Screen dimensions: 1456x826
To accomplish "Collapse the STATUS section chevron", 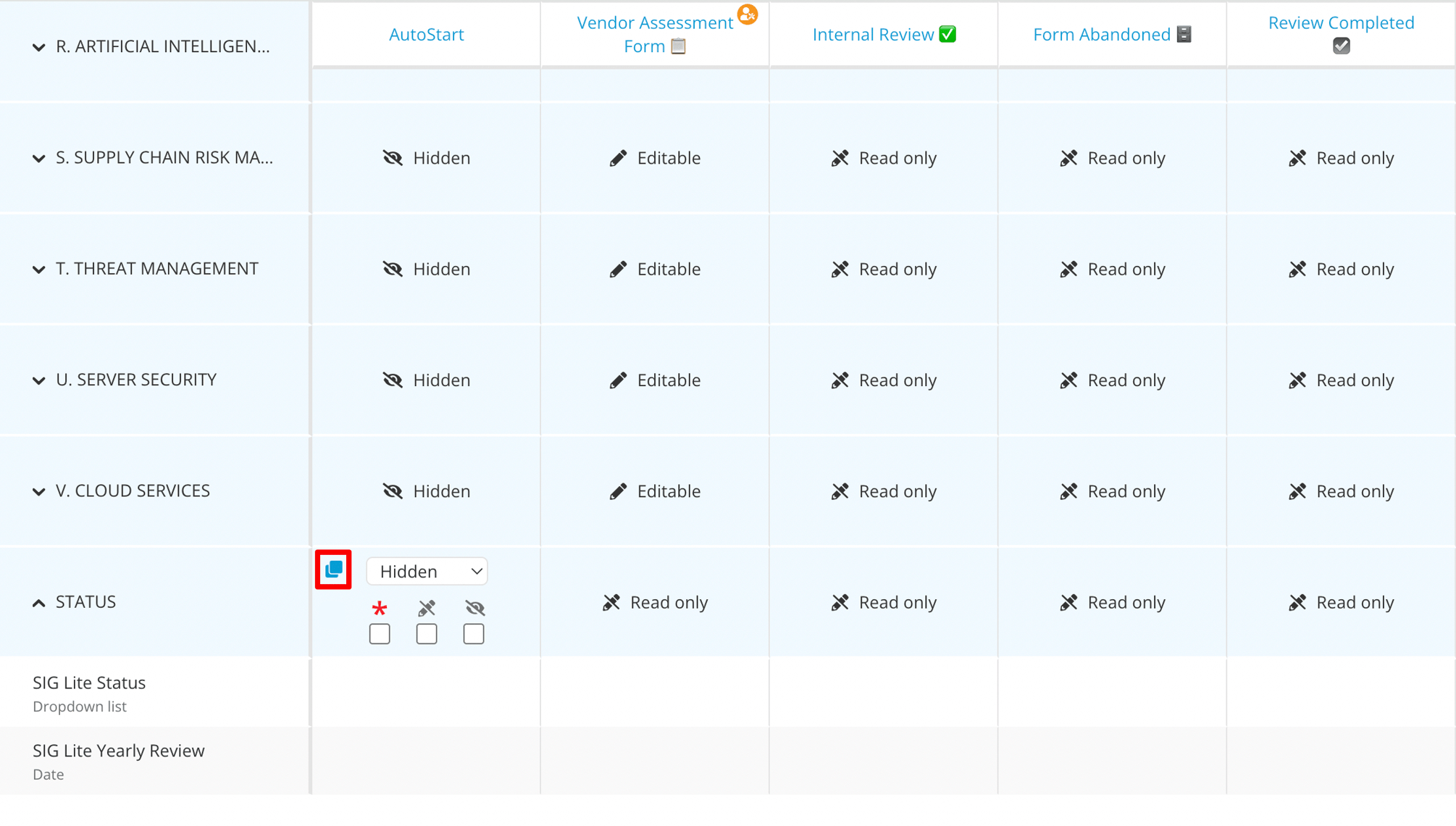I will tap(38, 603).
